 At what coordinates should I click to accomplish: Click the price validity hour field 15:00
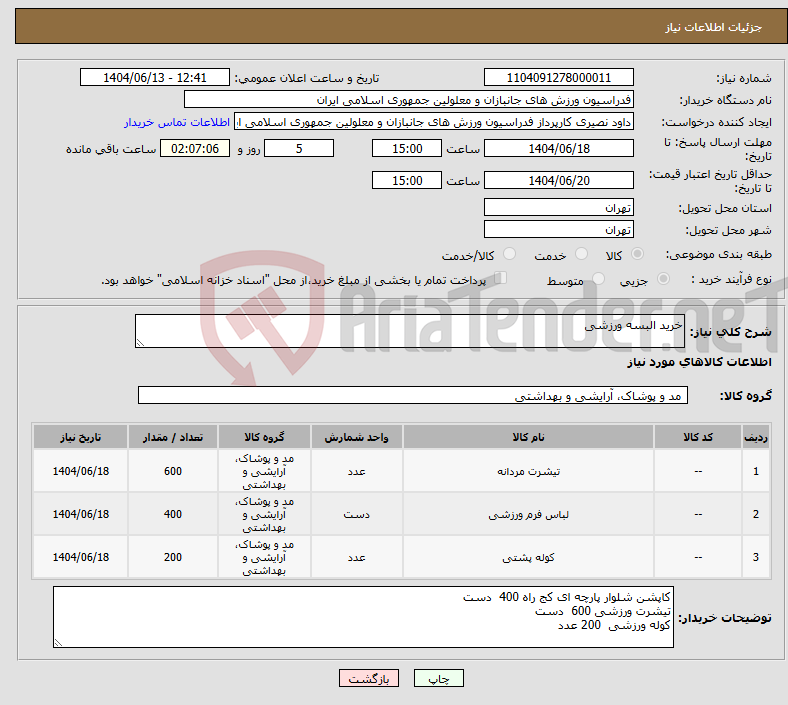pyautogui.click(x=407, y=180)
